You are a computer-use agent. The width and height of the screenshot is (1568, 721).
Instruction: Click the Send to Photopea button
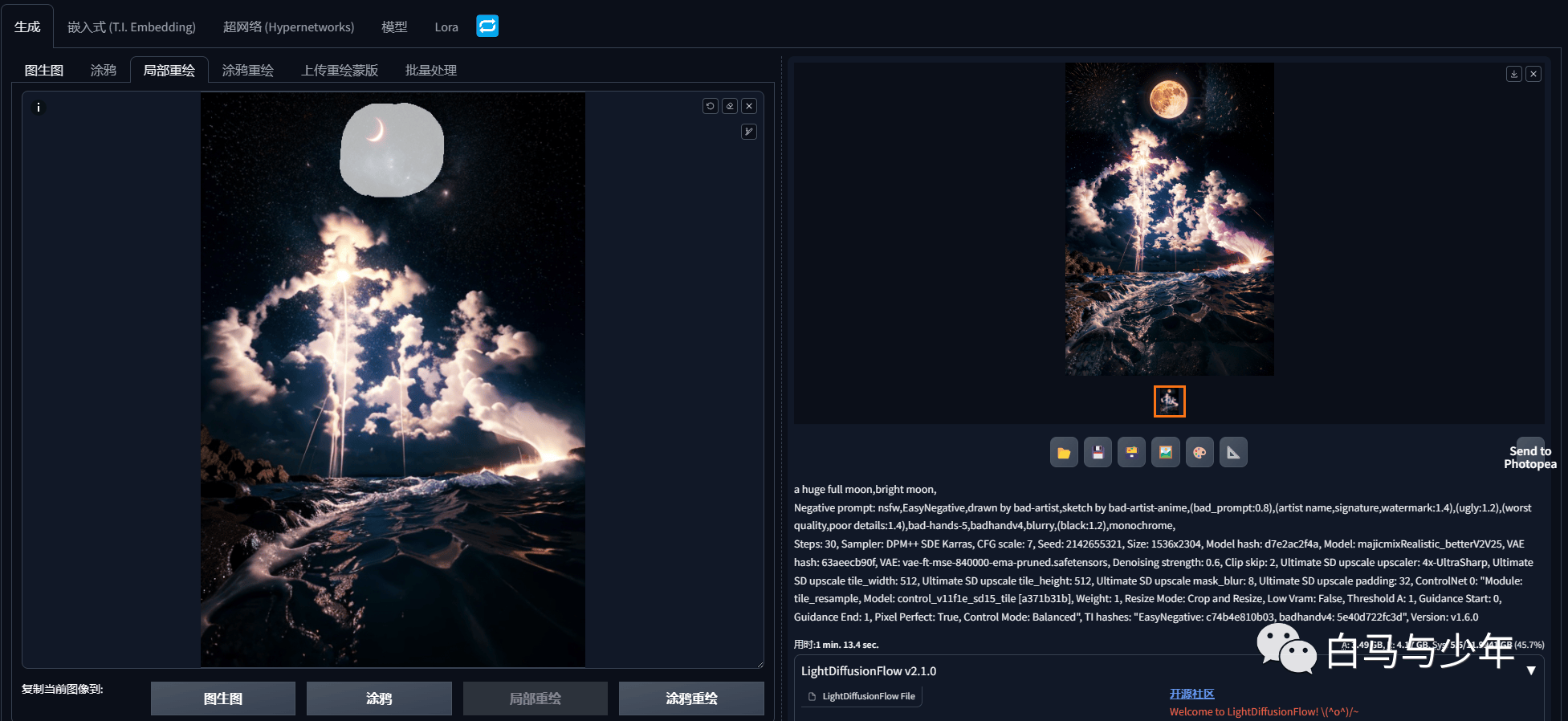(1530, 457)
